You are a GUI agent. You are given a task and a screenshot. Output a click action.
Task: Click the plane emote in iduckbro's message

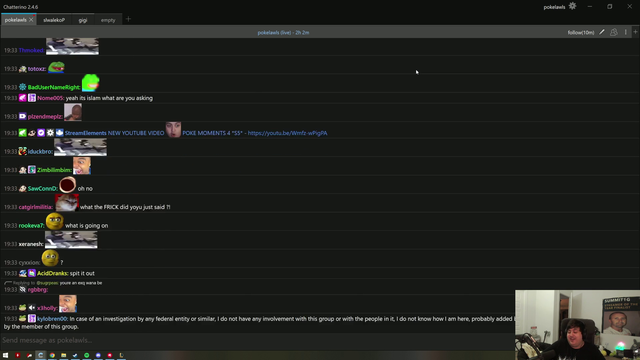click(80, 147)
